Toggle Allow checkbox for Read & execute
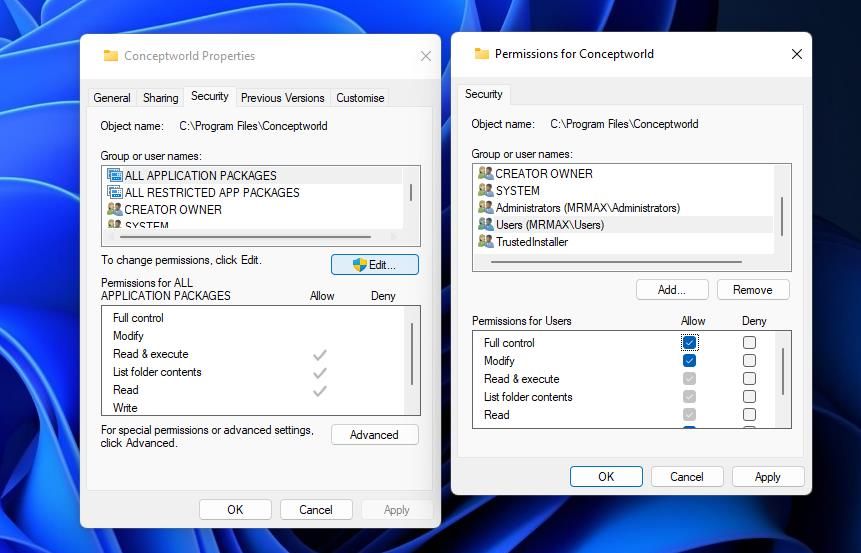Screen dimensions: 861x553 point(689,379)
